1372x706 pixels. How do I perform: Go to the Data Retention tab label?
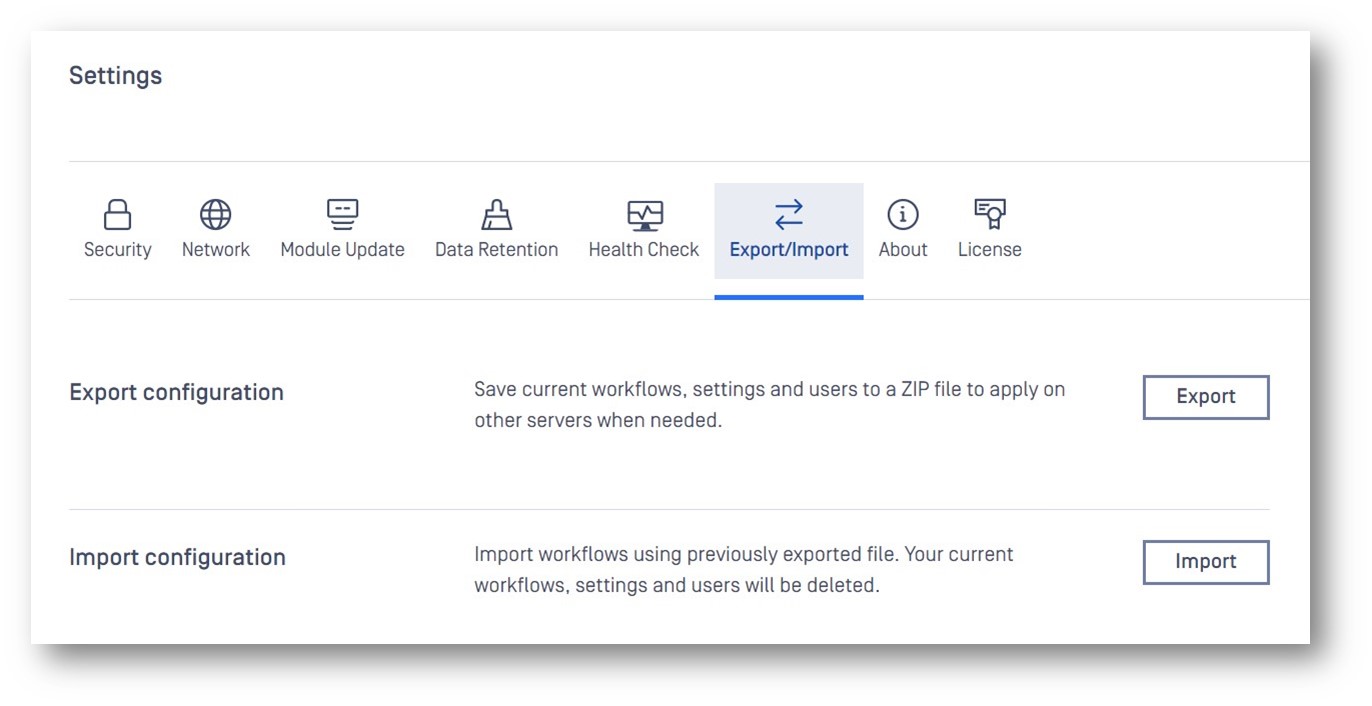coord(496,250)
